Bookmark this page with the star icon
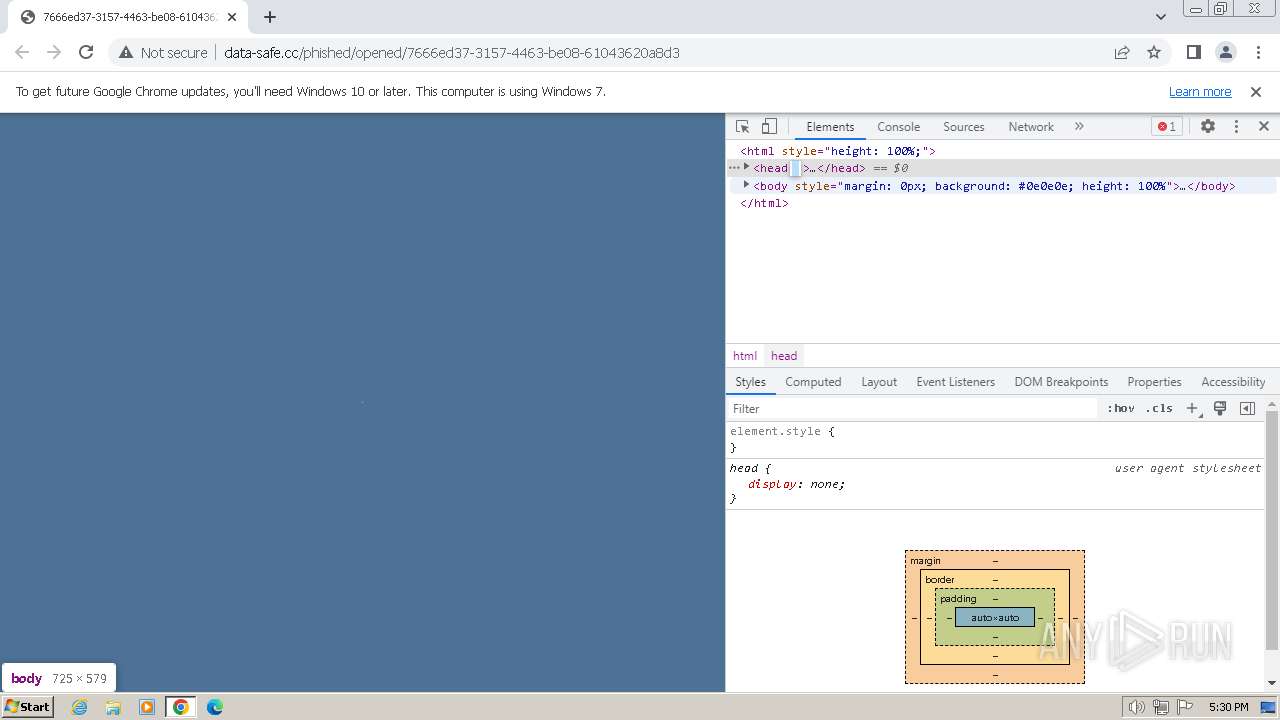The width and height of the screenshot is (1280, 720). pyautogui.click(x=1154, y=52)
